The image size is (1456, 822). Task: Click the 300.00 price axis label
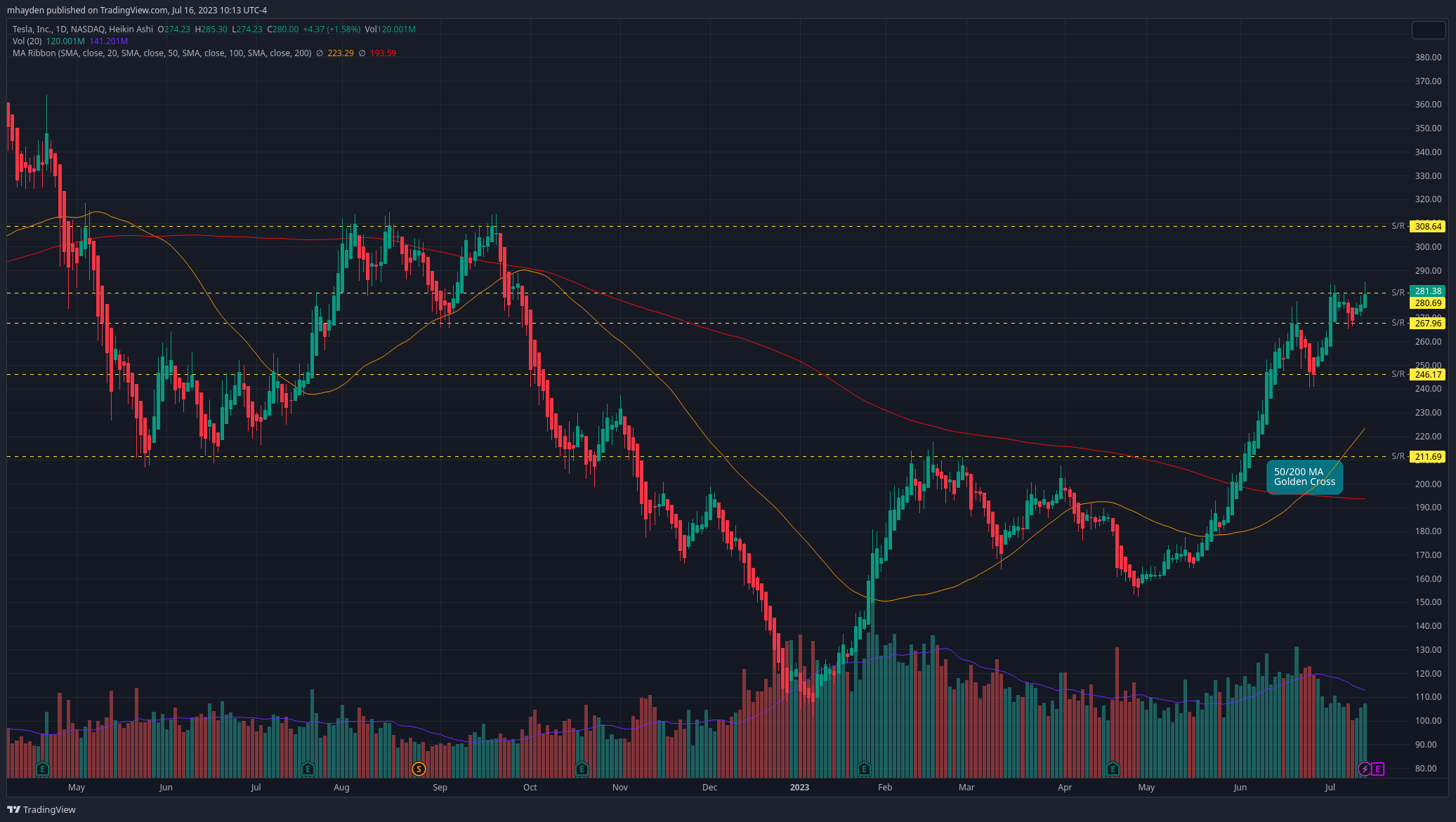pos(1428,246)
